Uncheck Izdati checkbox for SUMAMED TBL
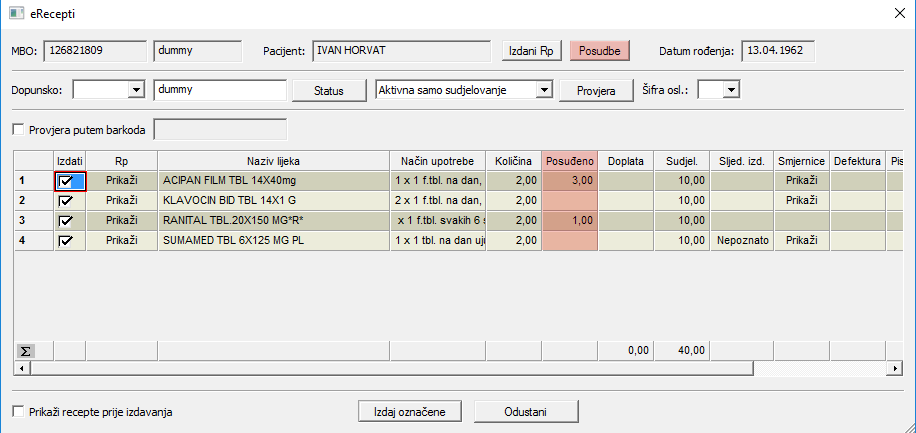Image resolution: width=916 pixels, height=433 pixels. tap(65, 241)
